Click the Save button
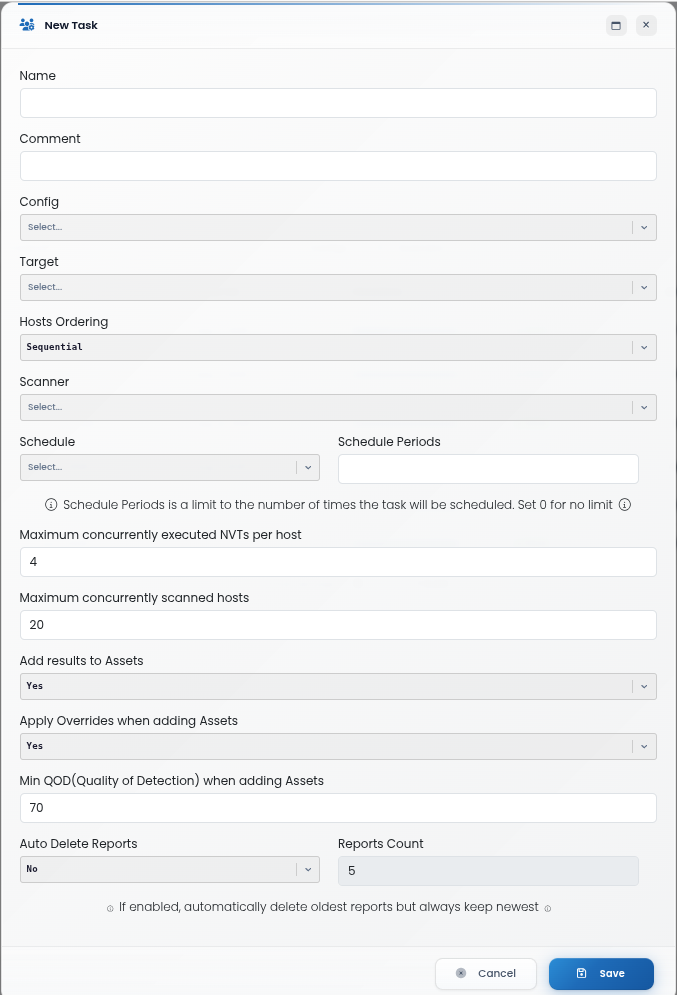This screenshot has width=677, height=995. tap(601, 973)
